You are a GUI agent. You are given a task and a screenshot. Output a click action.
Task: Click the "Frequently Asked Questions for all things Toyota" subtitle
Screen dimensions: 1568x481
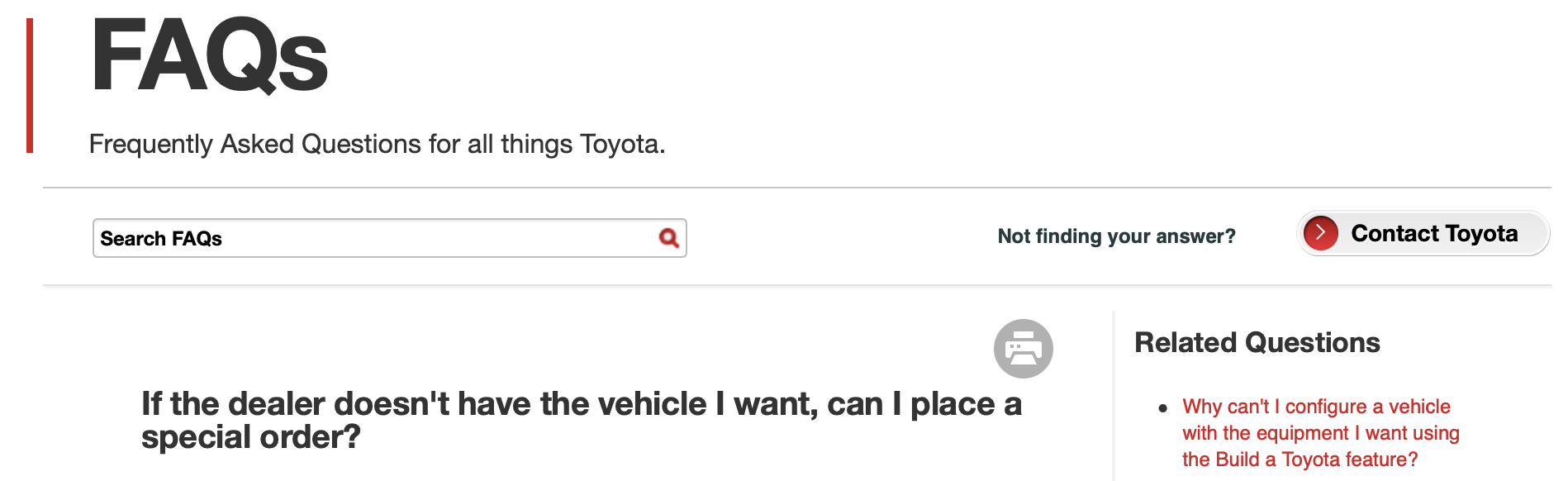pyautogui.click(x=377, y=144)
